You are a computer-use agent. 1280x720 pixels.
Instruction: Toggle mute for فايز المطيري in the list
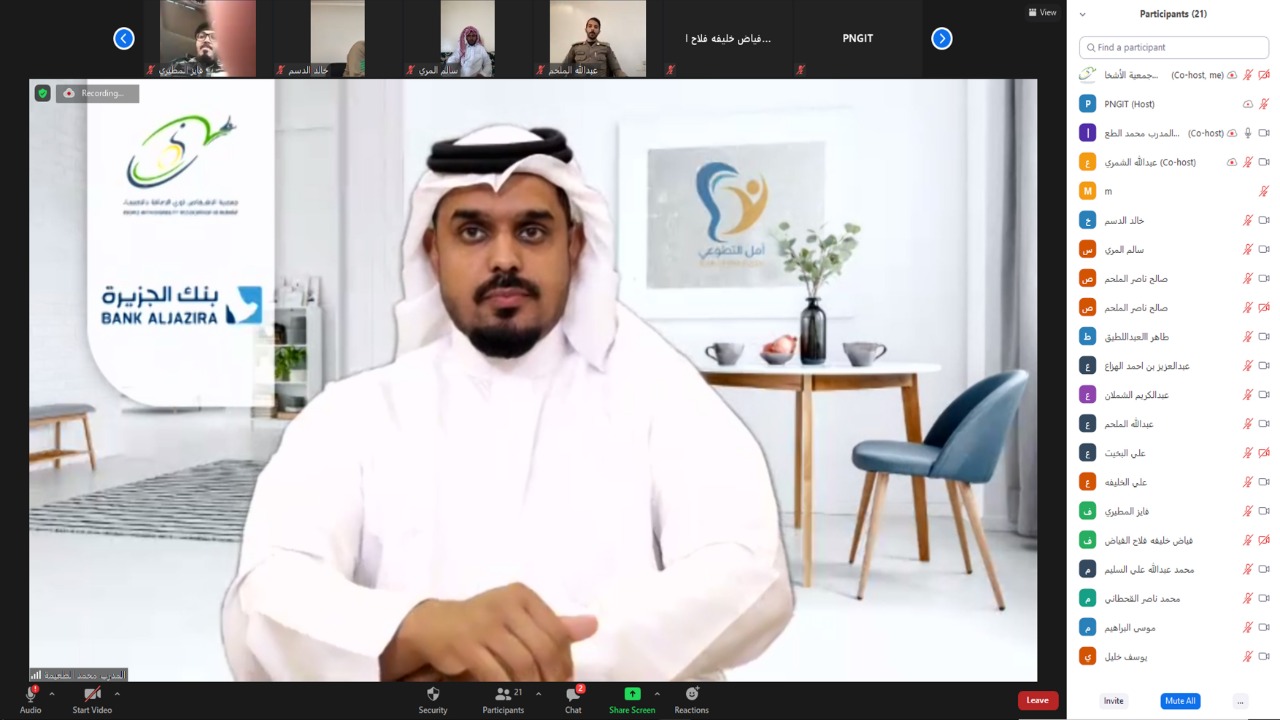click(x=1248, y=511)
